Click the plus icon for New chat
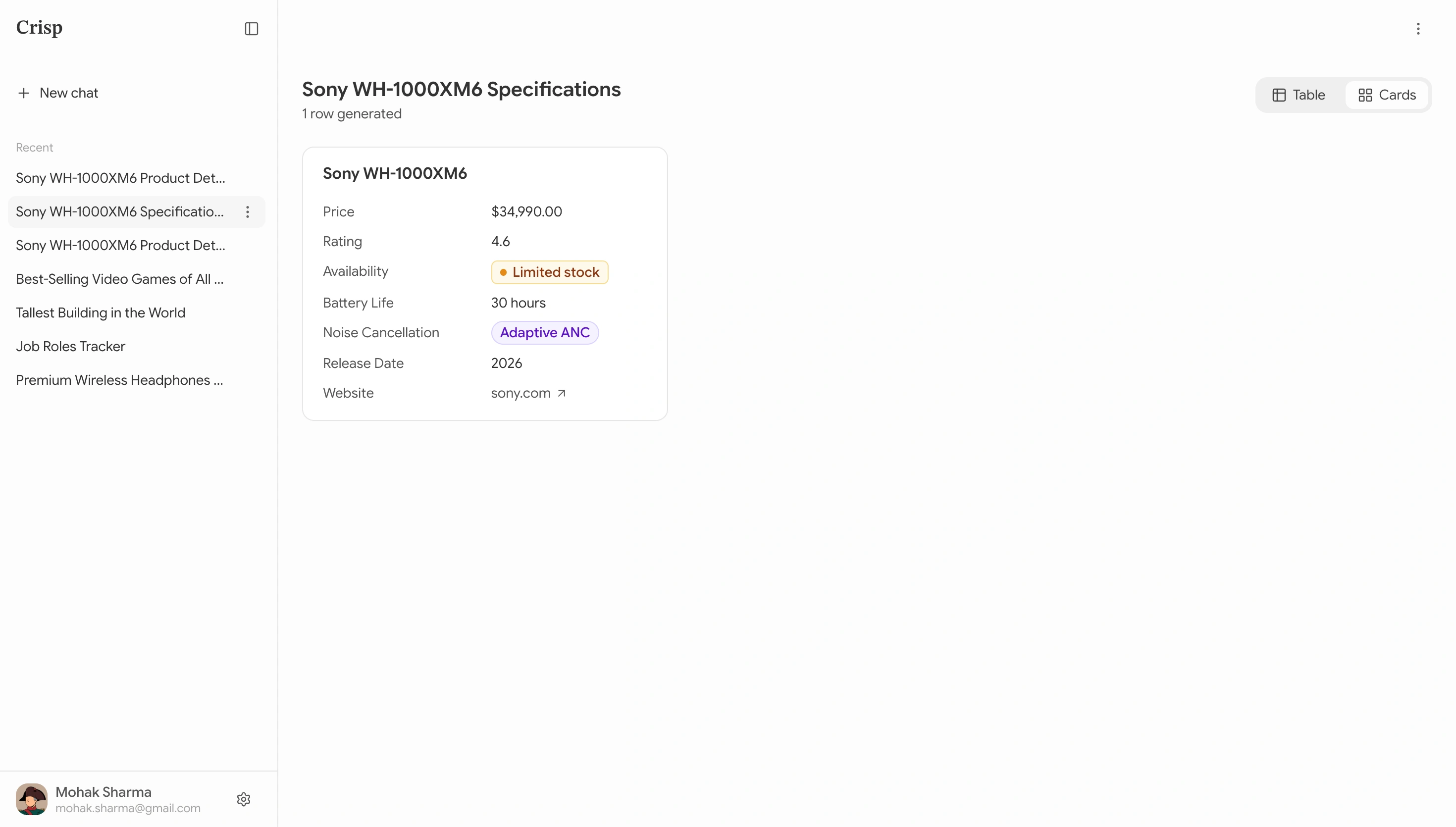The image size is (1456, 827). coord(24,93)
